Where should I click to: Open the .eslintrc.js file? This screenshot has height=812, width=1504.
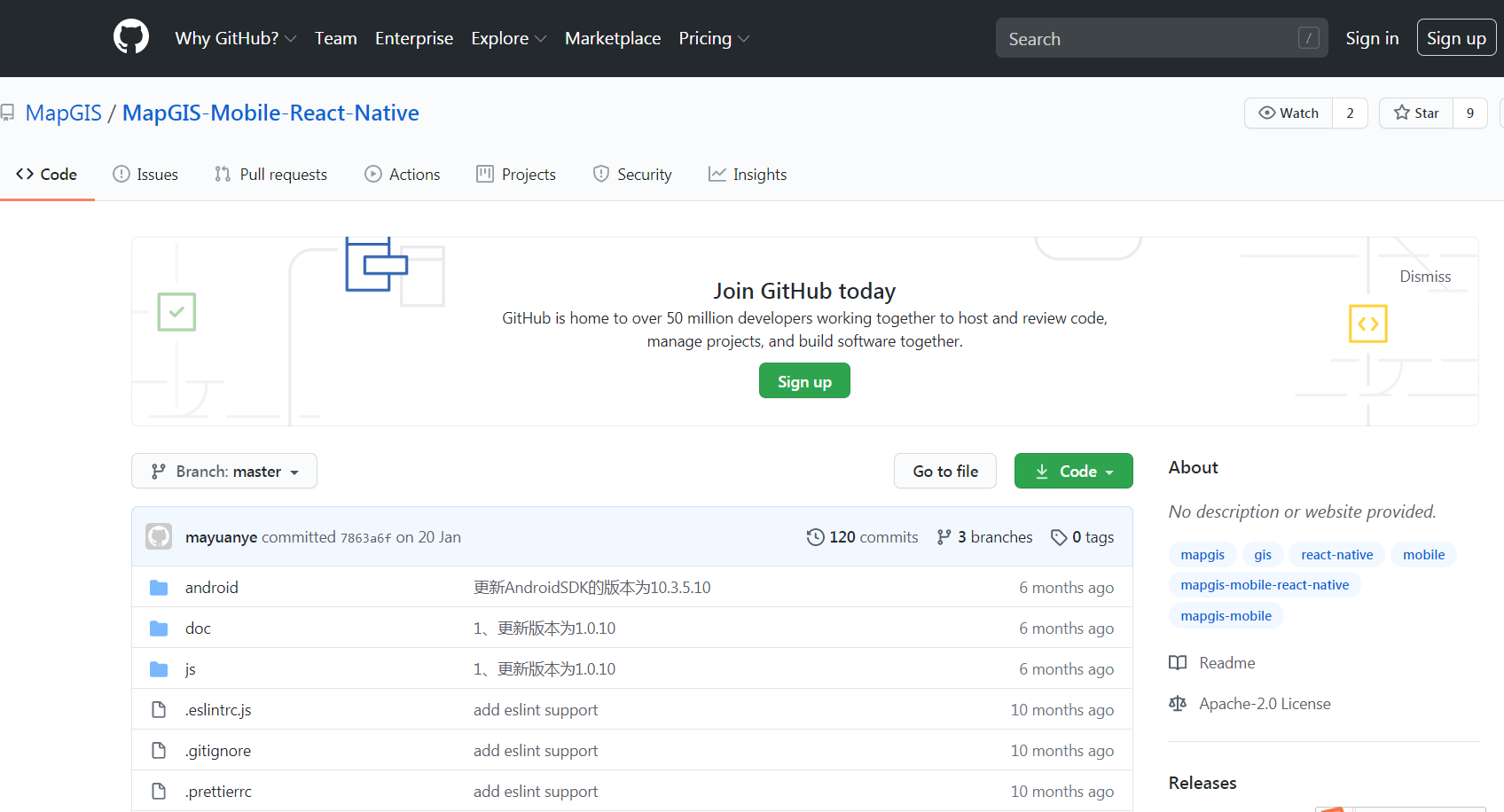coord(218,710)
